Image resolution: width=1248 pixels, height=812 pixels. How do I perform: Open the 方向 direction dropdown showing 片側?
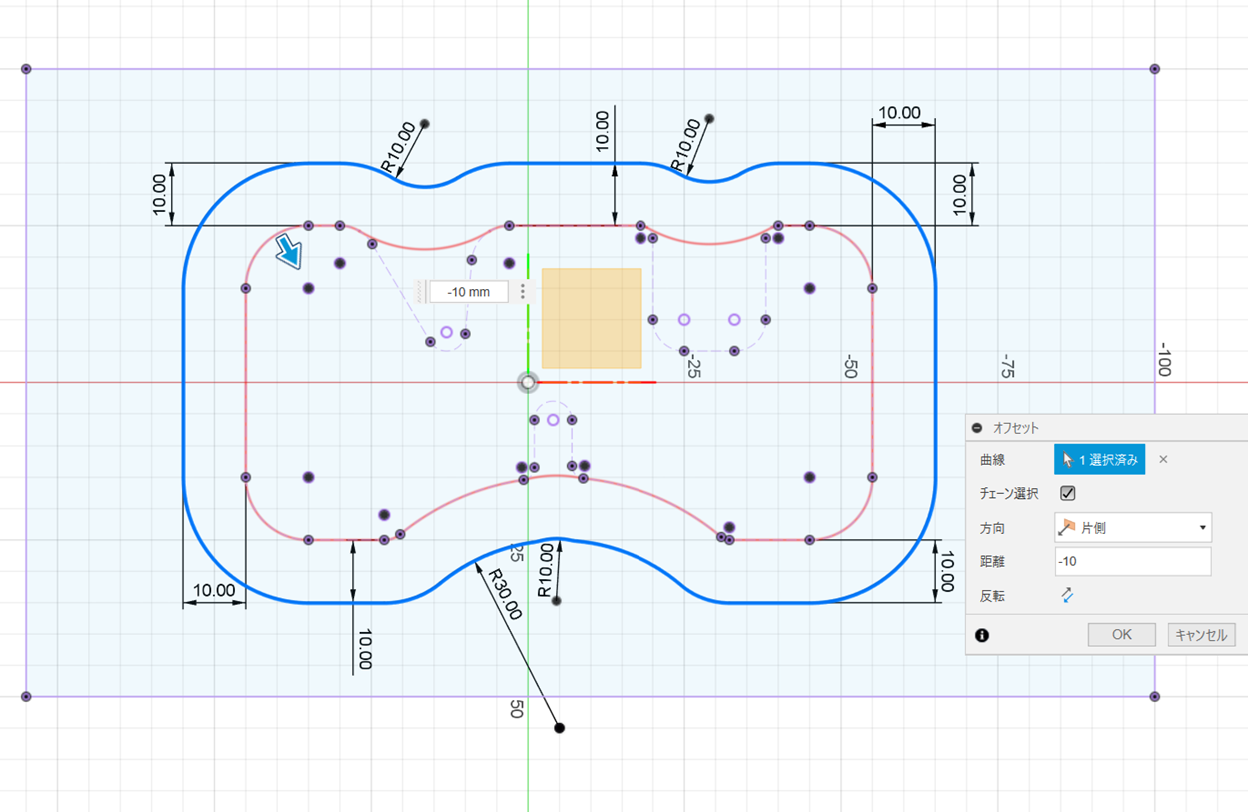pos(1132,527)
